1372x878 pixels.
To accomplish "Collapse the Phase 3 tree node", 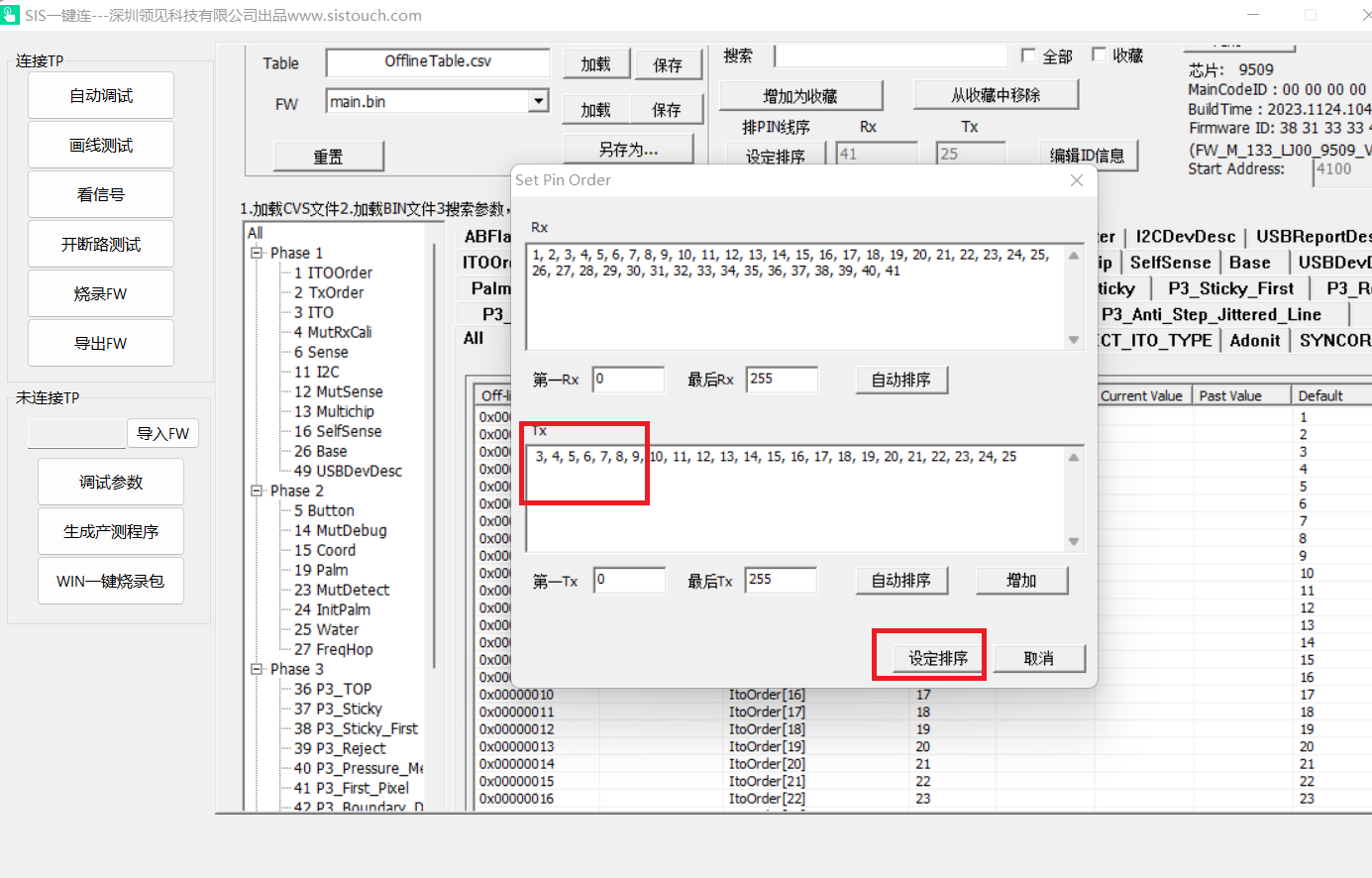I will [257, 669].
